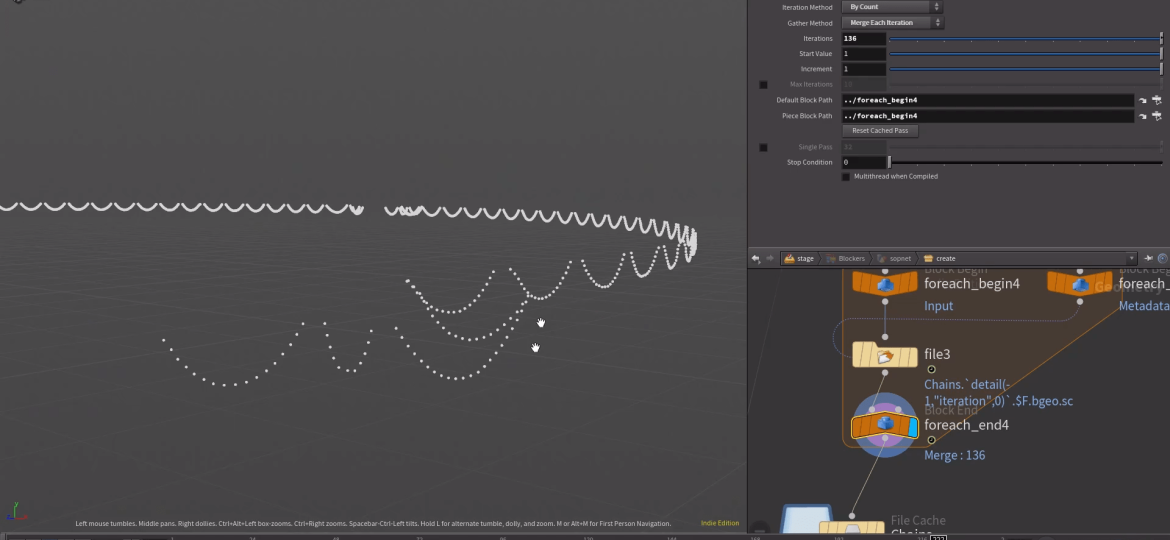The height and width of the screenshot is (540, 1170).
Task: Expand the network path history dropdown arrow
Action: point(1131,258)
